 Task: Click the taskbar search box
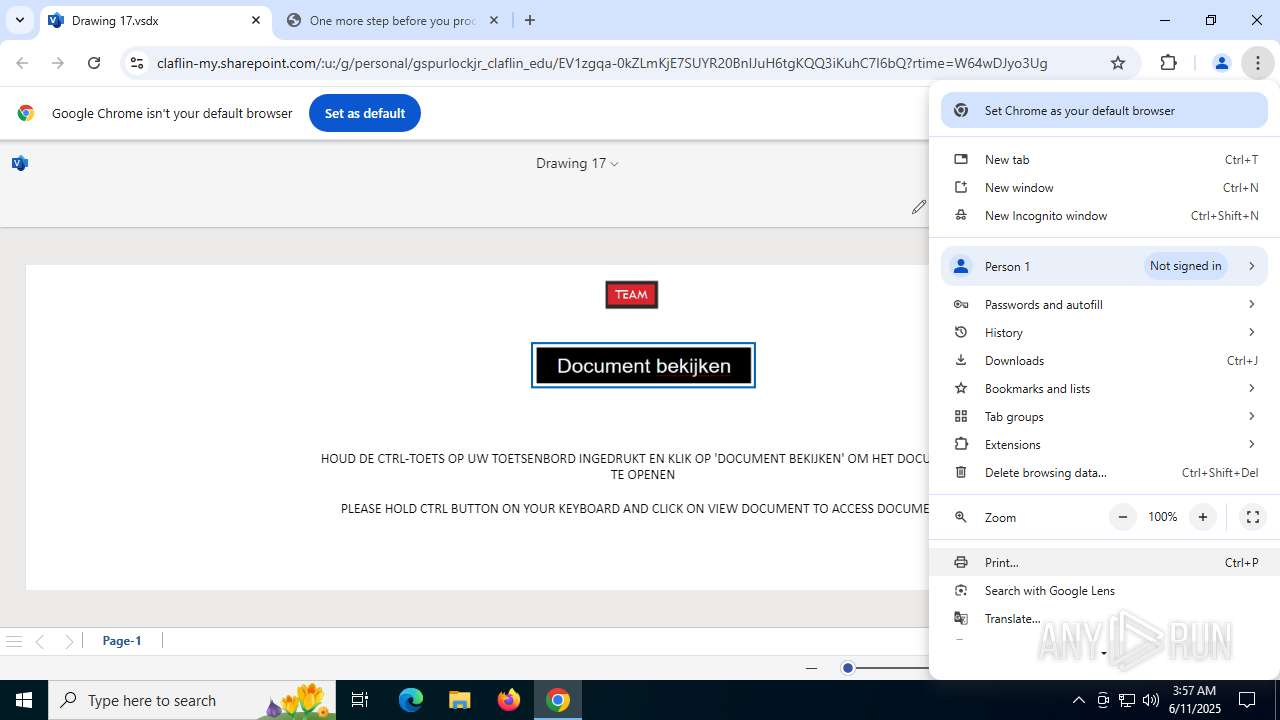pyautogui.click(x=194, y=700)
